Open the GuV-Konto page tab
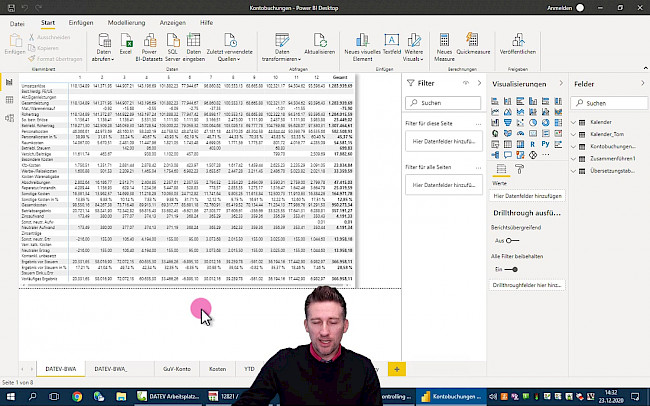Image resolution: width=650 pixels, height=406 pixels. (176, 369)
